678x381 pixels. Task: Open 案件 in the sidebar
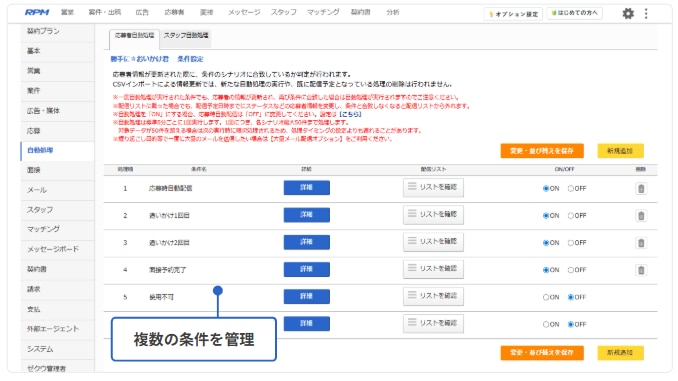tap(58, 91)
